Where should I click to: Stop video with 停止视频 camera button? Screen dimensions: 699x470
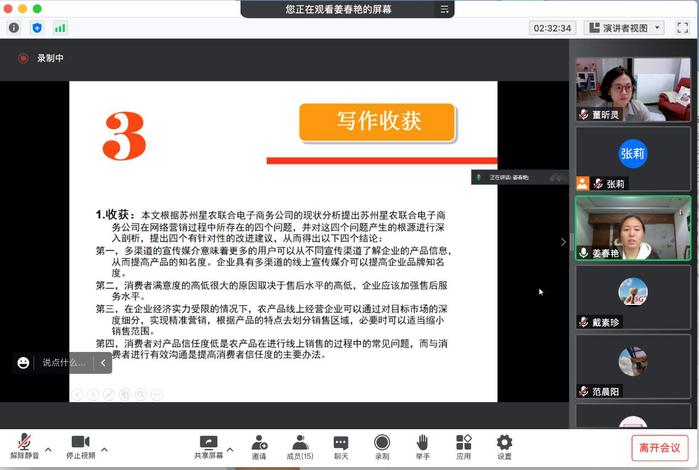[80, 444]
